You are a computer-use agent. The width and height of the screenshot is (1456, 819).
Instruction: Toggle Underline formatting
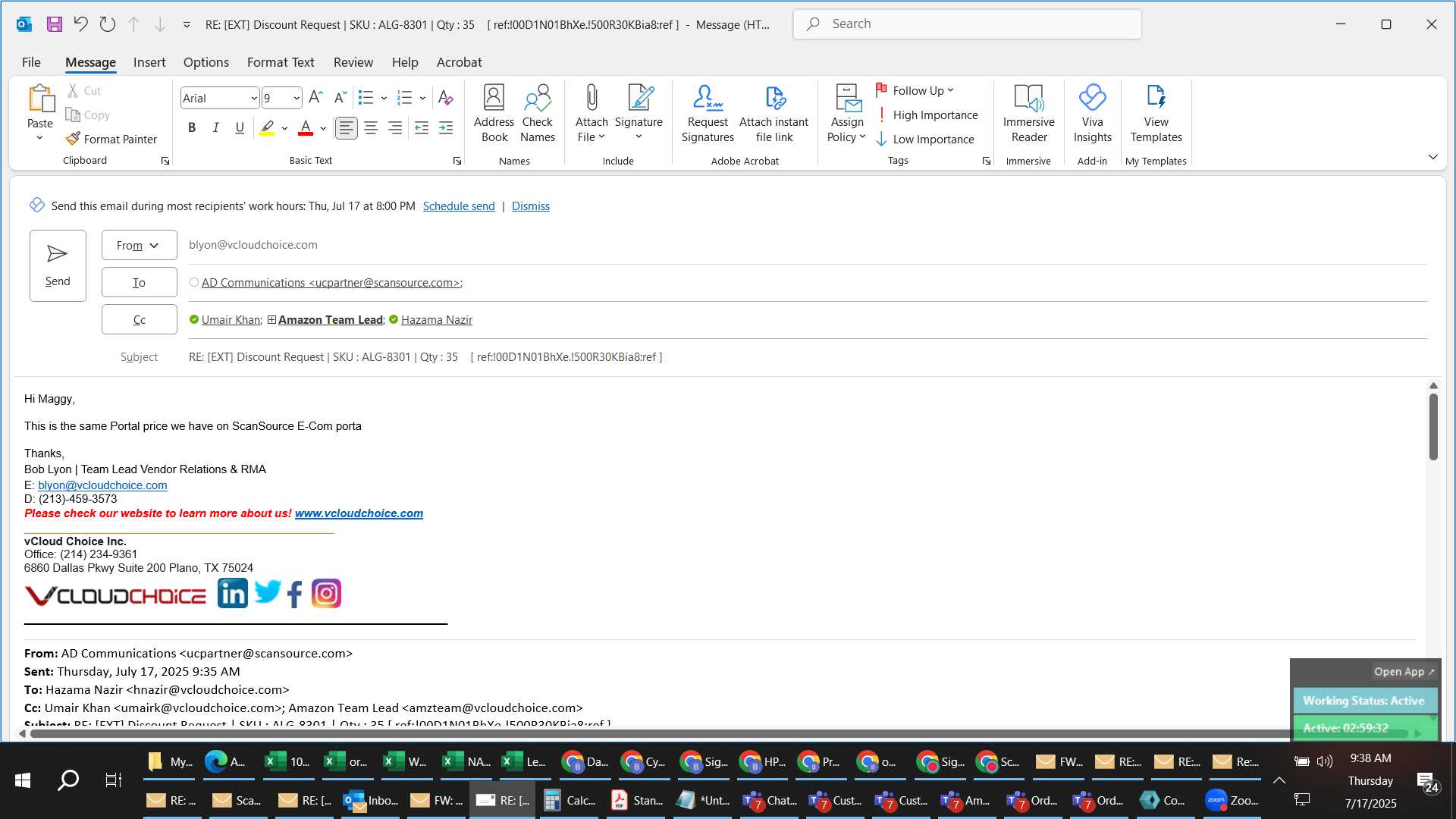pyautogui.click(x=240, y=128)
